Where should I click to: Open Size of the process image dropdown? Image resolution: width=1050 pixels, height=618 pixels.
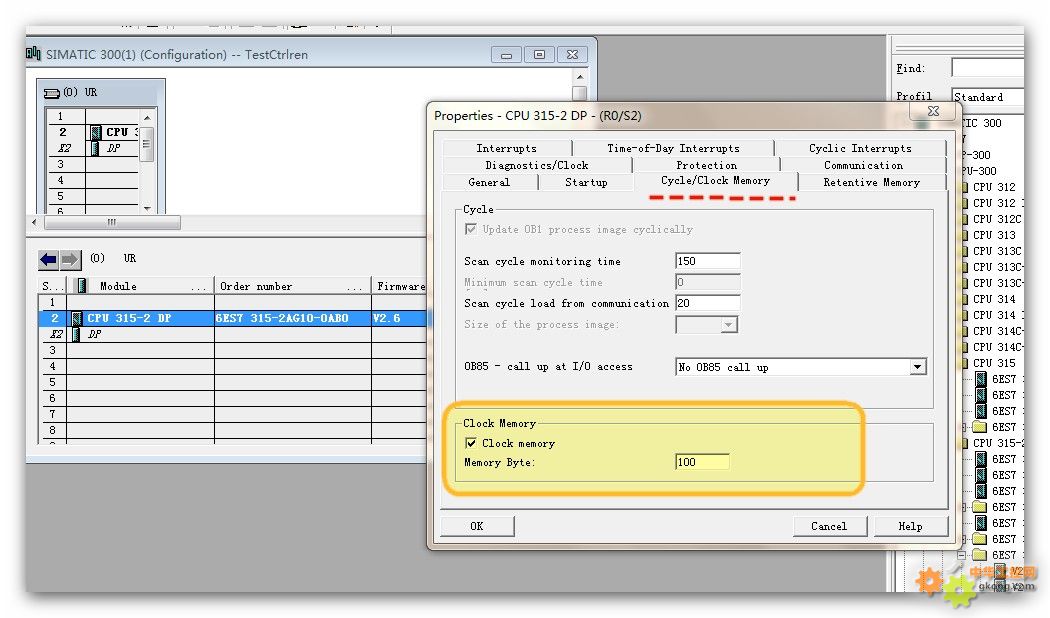coord(729,325)
